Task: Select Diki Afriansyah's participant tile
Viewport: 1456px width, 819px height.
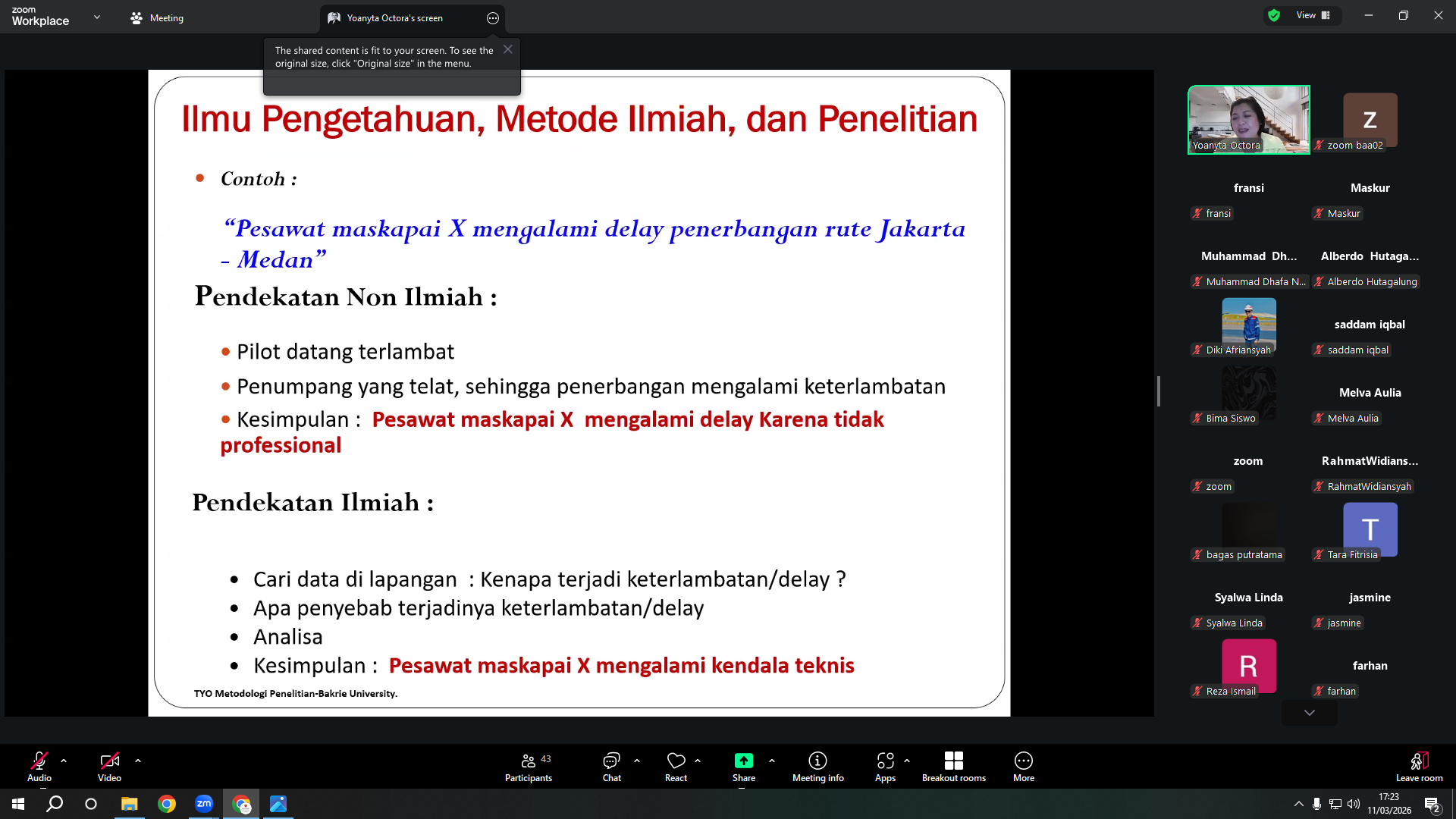Action: point(1249,326)
